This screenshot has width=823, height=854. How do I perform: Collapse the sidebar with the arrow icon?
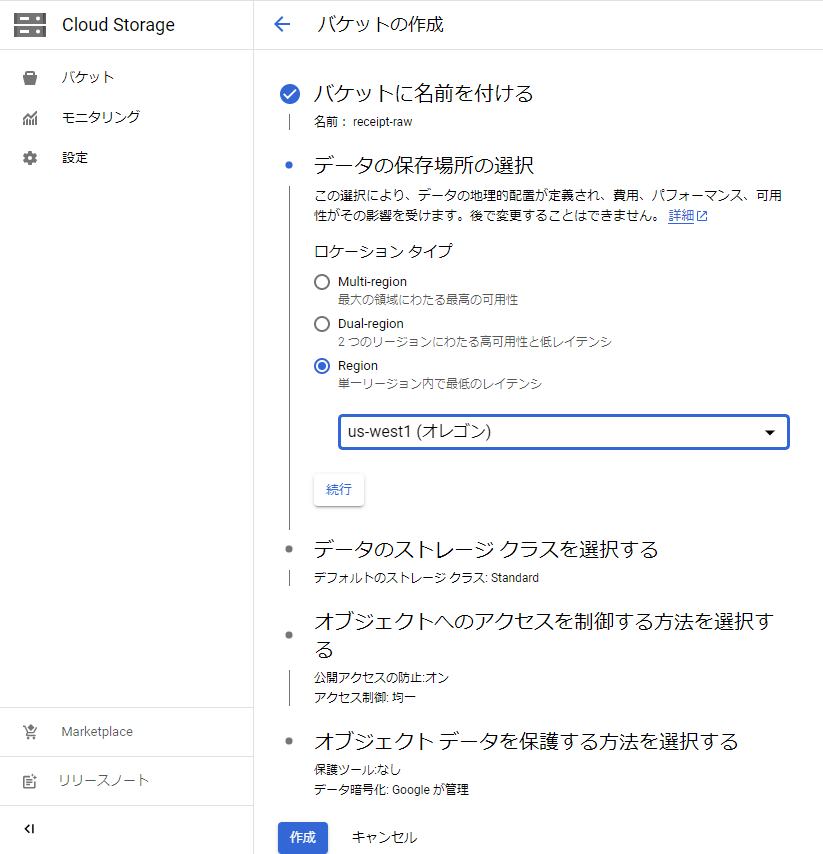pyautogui.click(x=29, y=828)
